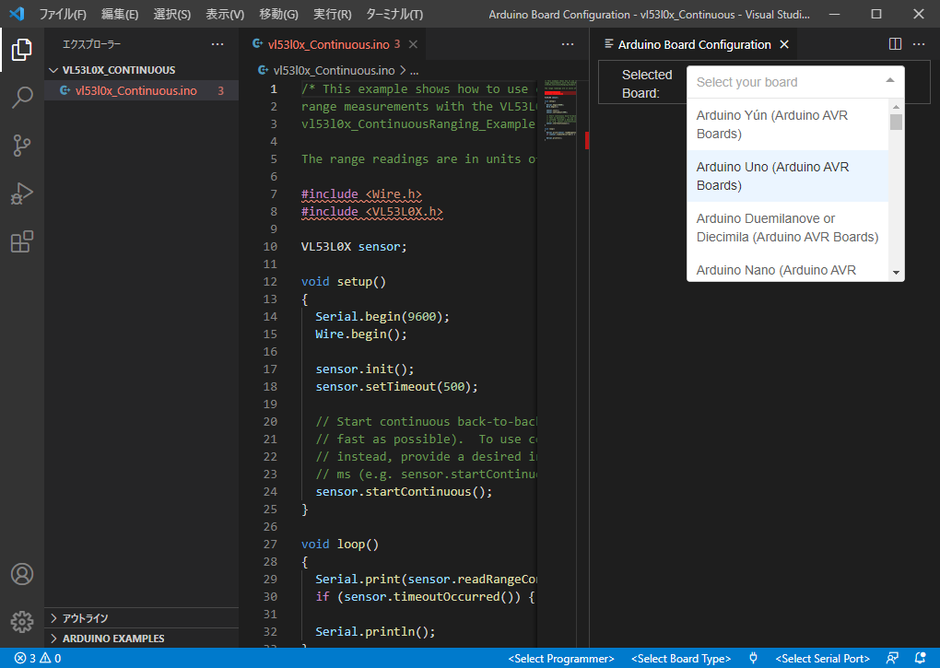The height and width of the screenshot is (668, 940).
Task: Expand the アウトライン section
Action: (85, 618)
